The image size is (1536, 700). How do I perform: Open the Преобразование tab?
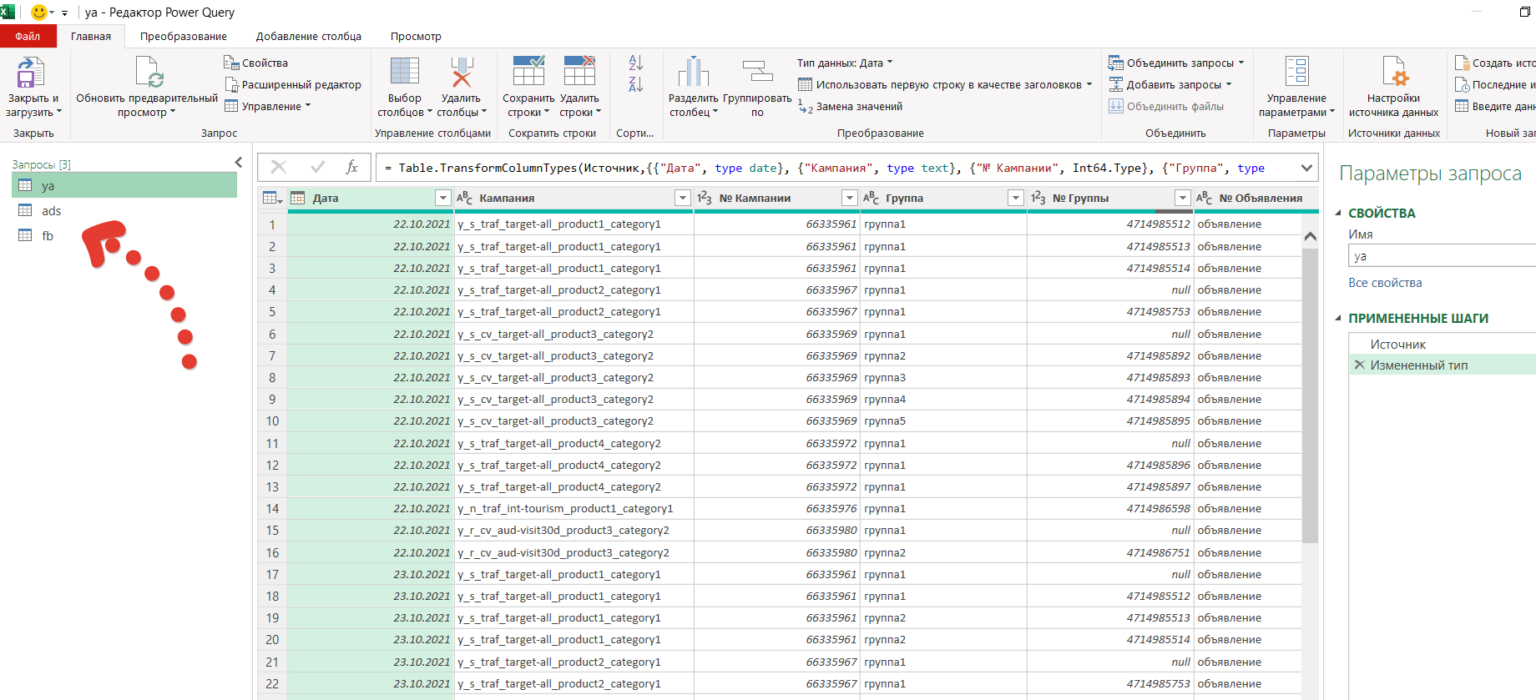(183, 36)
